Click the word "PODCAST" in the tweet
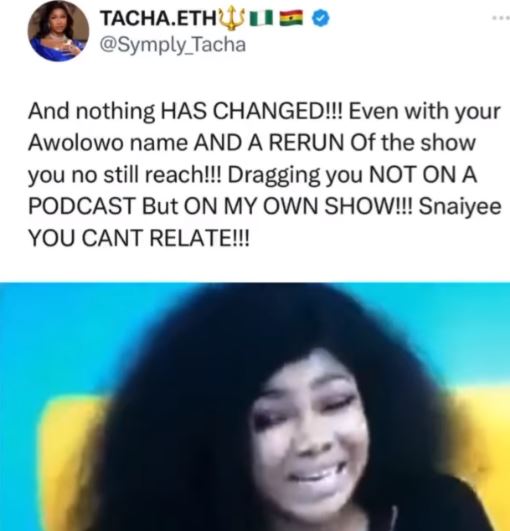Viewport: 510px width, 531px height. click(x=82, y=206)
